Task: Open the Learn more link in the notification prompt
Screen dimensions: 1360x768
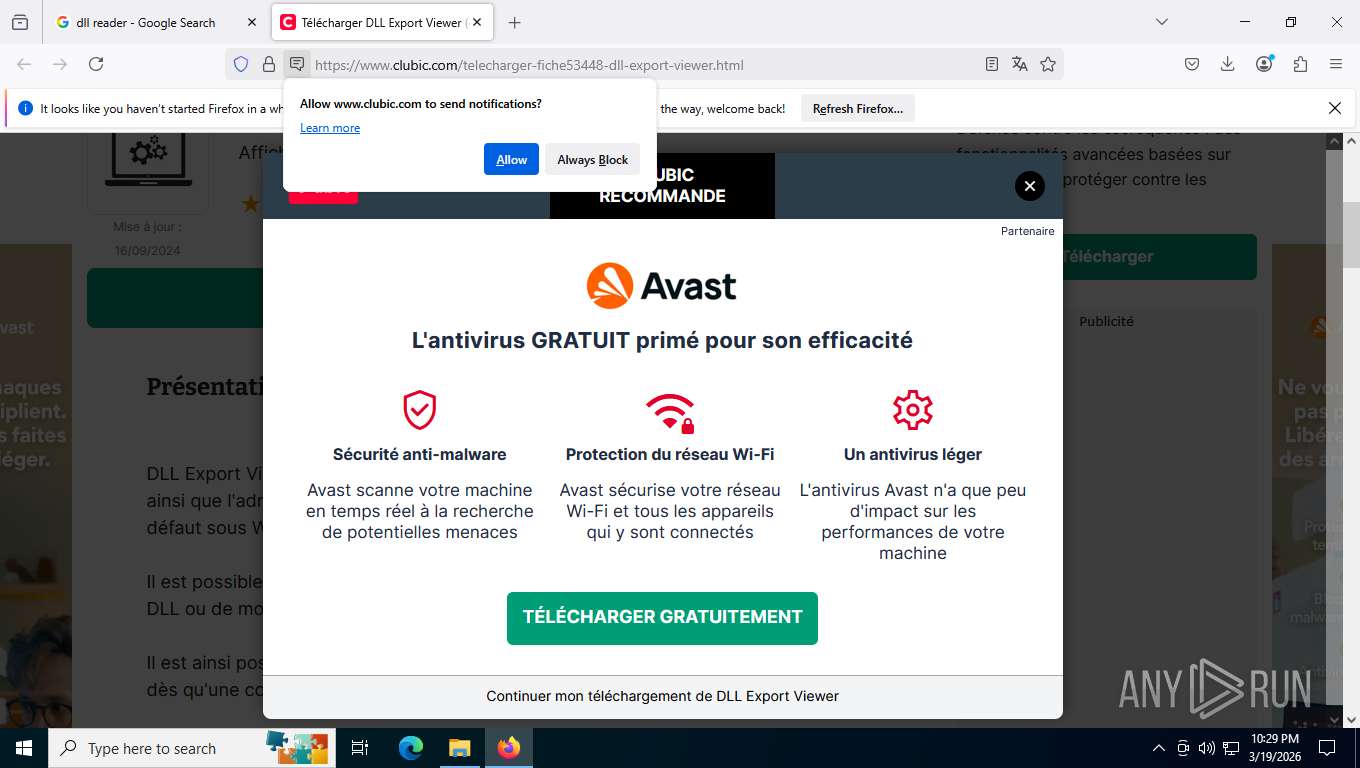Action: pyautogui.click(x=330, y=128)
